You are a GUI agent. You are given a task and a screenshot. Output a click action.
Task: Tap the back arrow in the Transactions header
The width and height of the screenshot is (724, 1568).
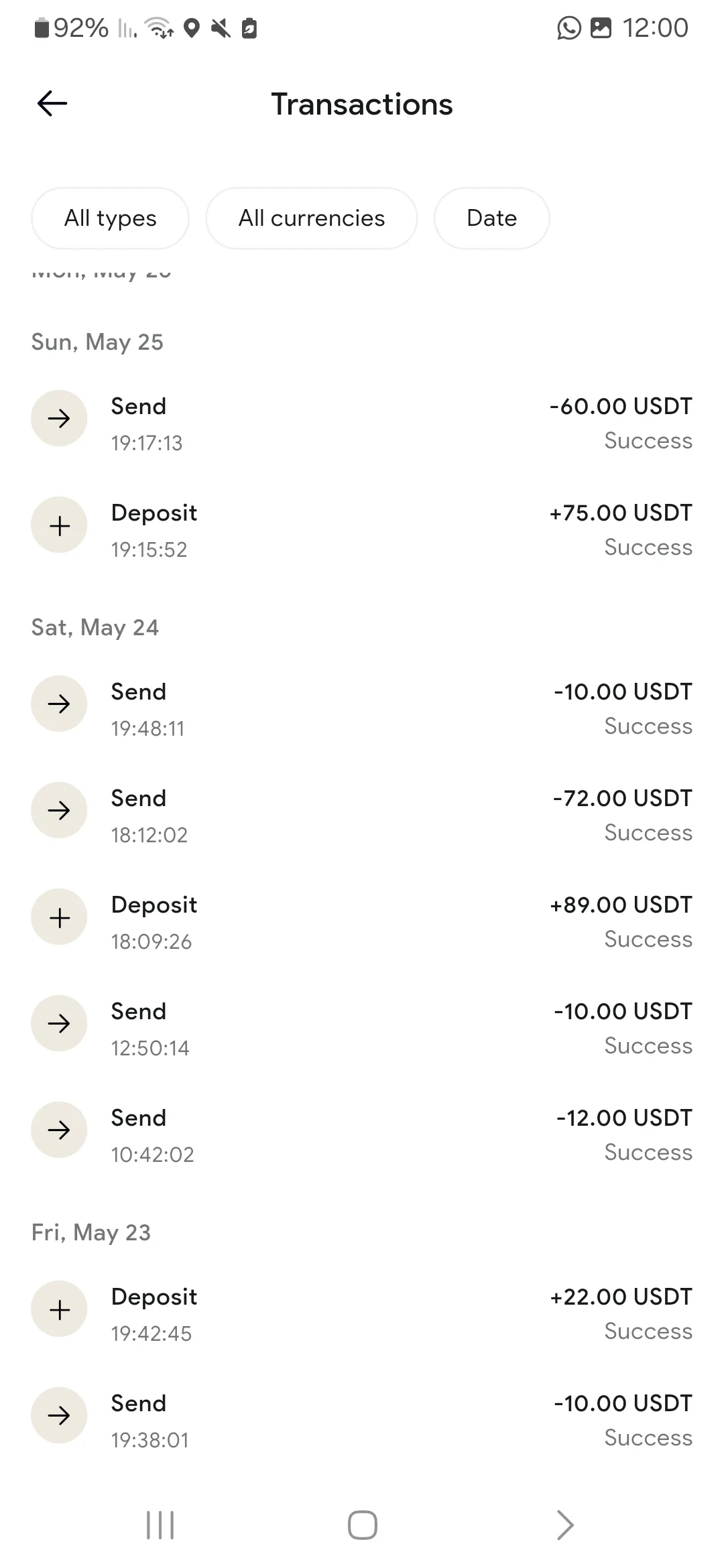coord(52,104)
